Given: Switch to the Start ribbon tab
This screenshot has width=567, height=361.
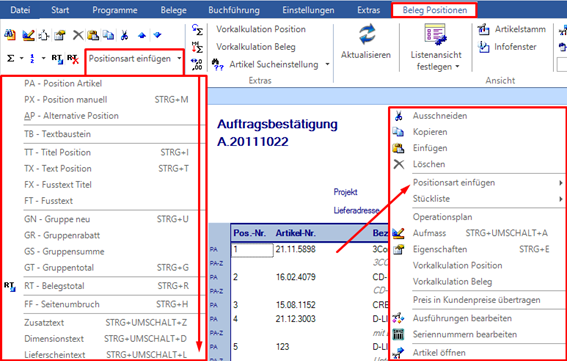Looking at the screenshot, I should click(60, 10).
